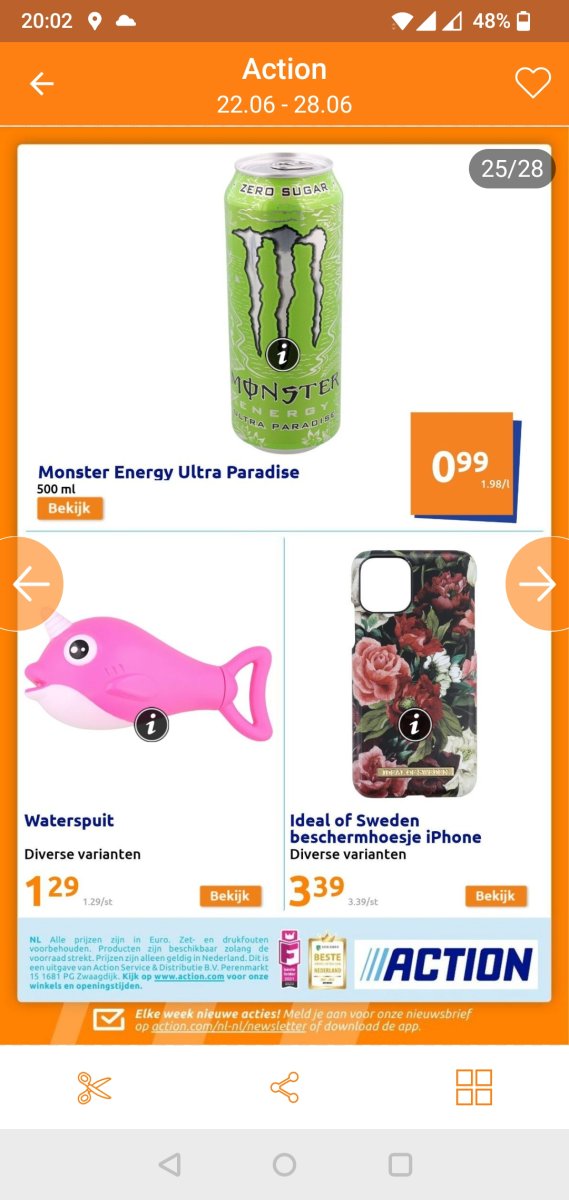The width and height of the screenshot is (569, 1200).
Task: Tap the Android home navigation button
Action: tap(284, 1164)
